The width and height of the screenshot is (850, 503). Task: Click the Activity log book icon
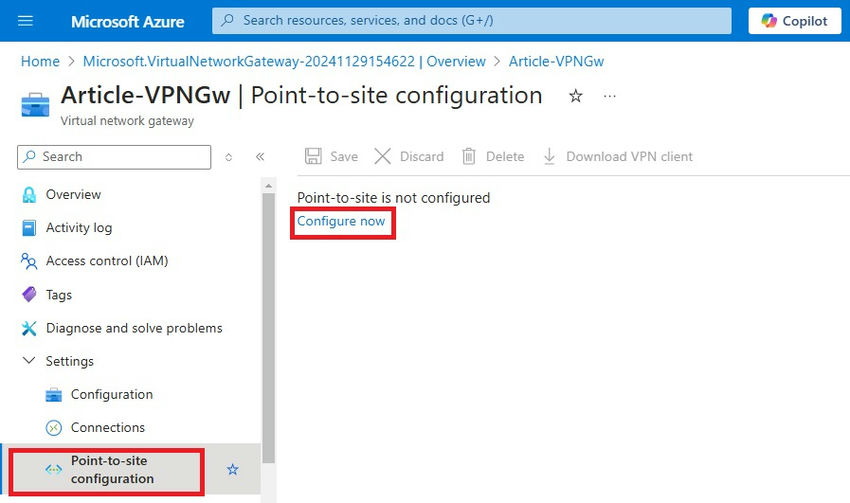(29, 228)
